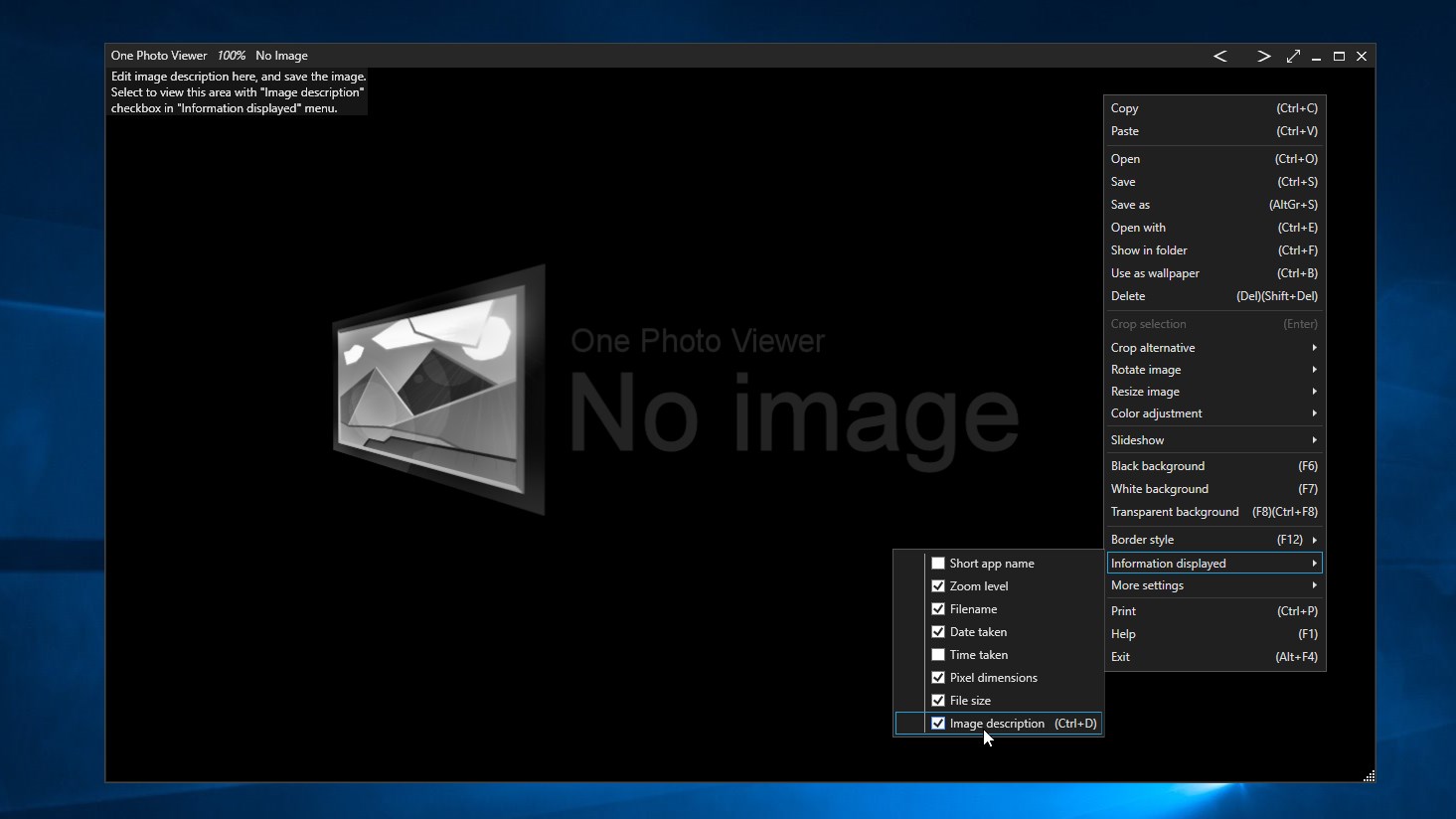Screen dimensions: 1456x819
Task: Open Slideshow submenu
Action: coord(1214,440)
